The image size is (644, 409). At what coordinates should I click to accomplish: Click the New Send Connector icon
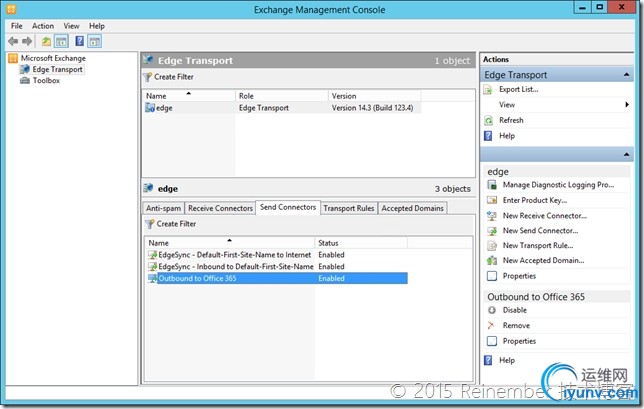(x=492, y=231)
